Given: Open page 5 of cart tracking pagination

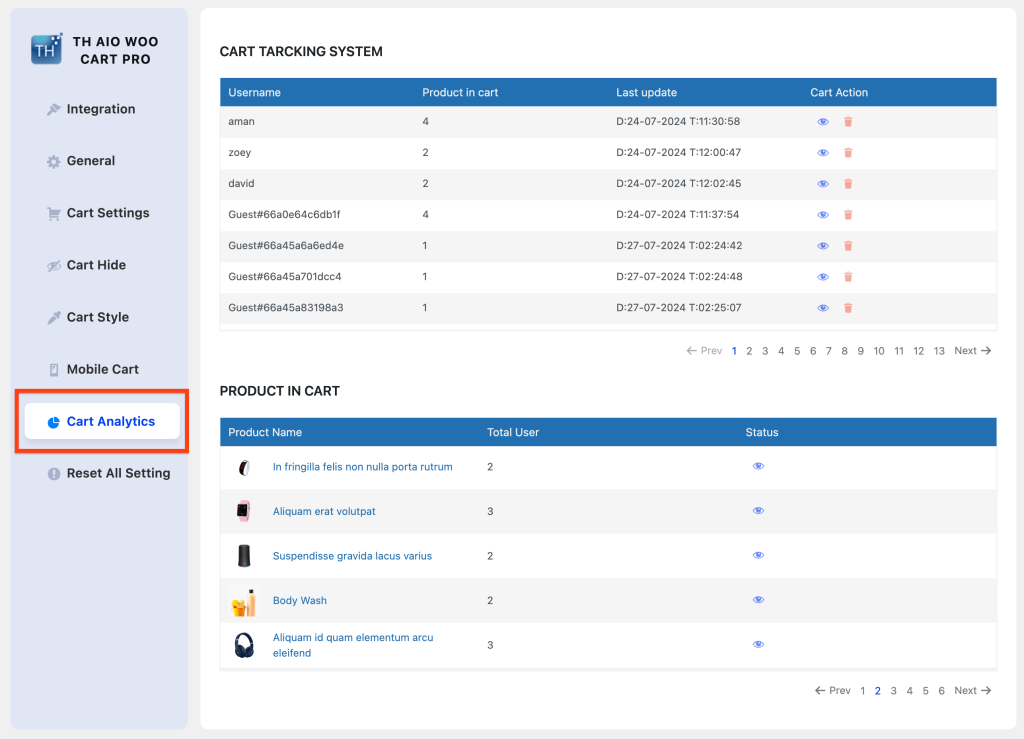Looking at the screenshot, I should [797, 350].
